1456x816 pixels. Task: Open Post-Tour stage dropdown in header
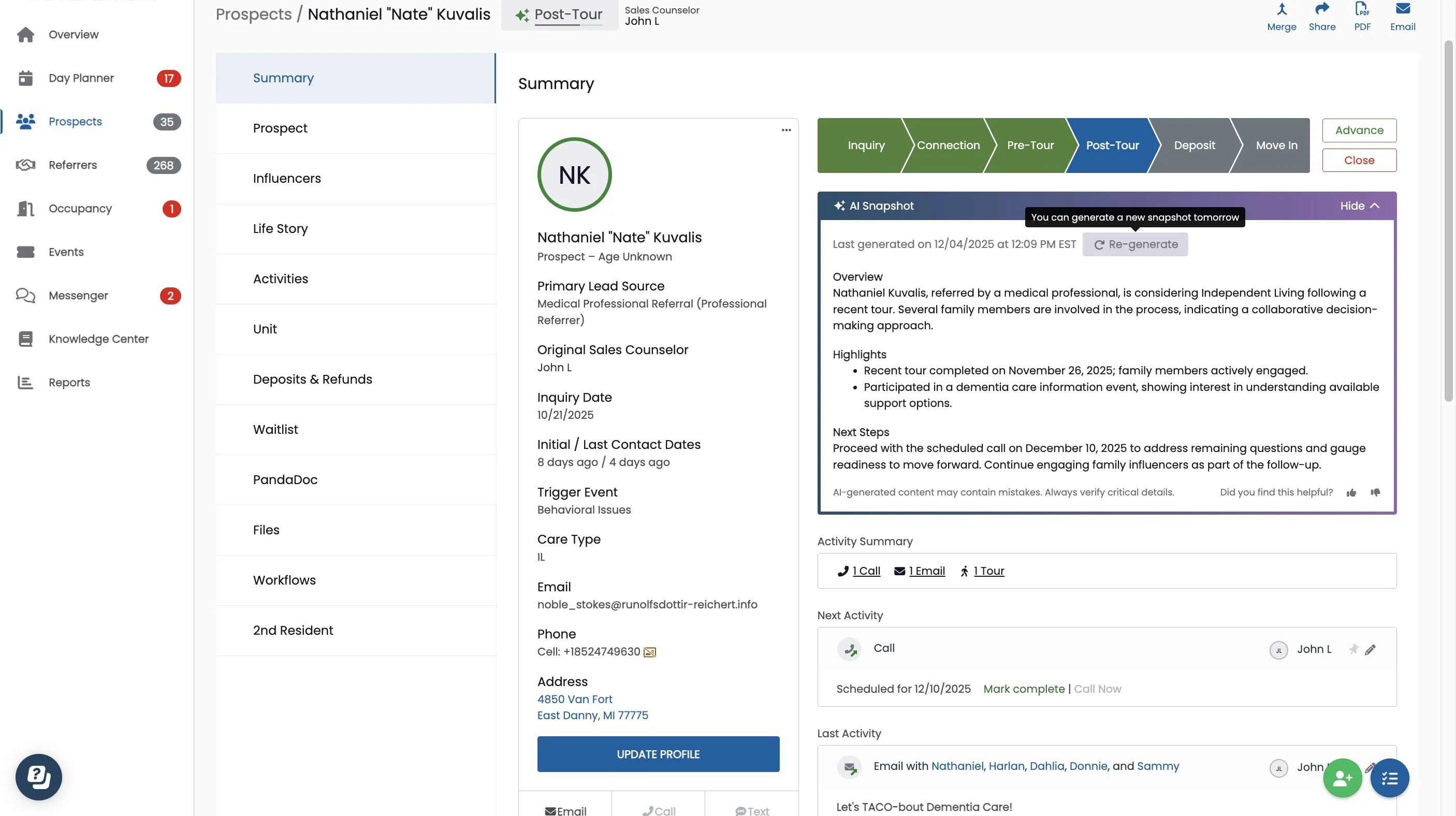560,14
